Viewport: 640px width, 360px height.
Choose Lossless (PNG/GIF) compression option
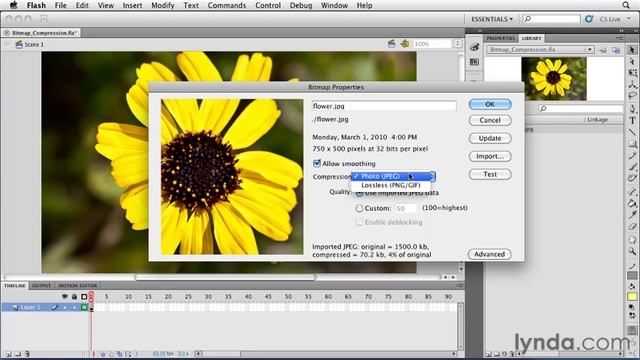tap(391, 185)
